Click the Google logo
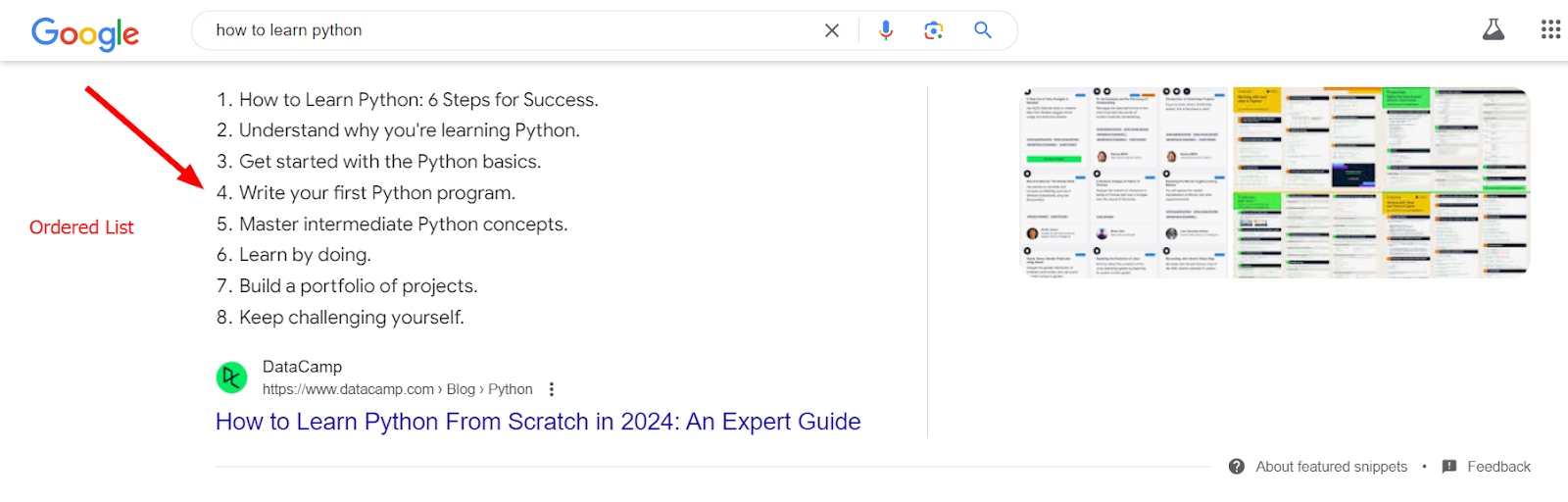 pos(85,33)
